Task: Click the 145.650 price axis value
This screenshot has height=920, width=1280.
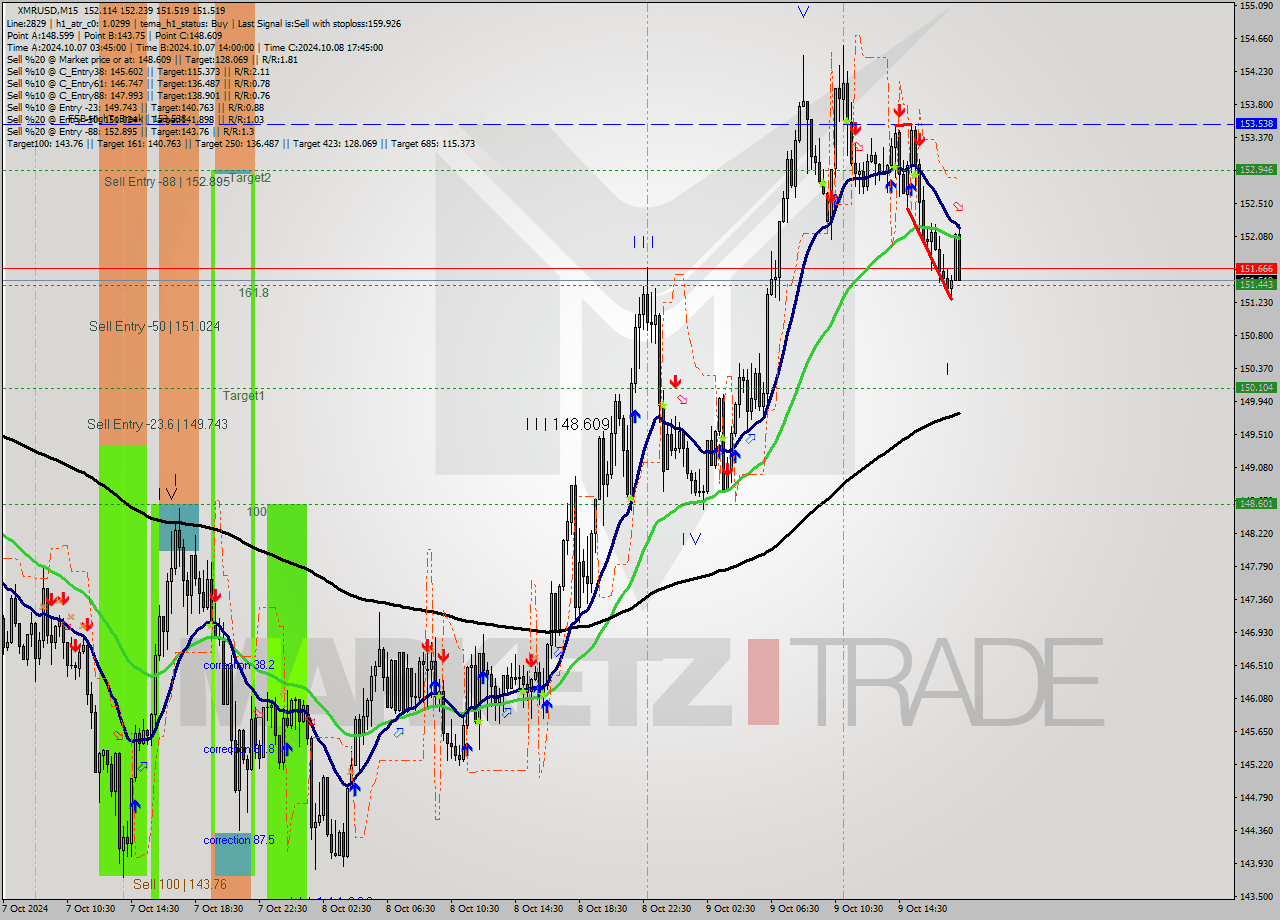Action: pyautogui.click(x=1256, y=732)
